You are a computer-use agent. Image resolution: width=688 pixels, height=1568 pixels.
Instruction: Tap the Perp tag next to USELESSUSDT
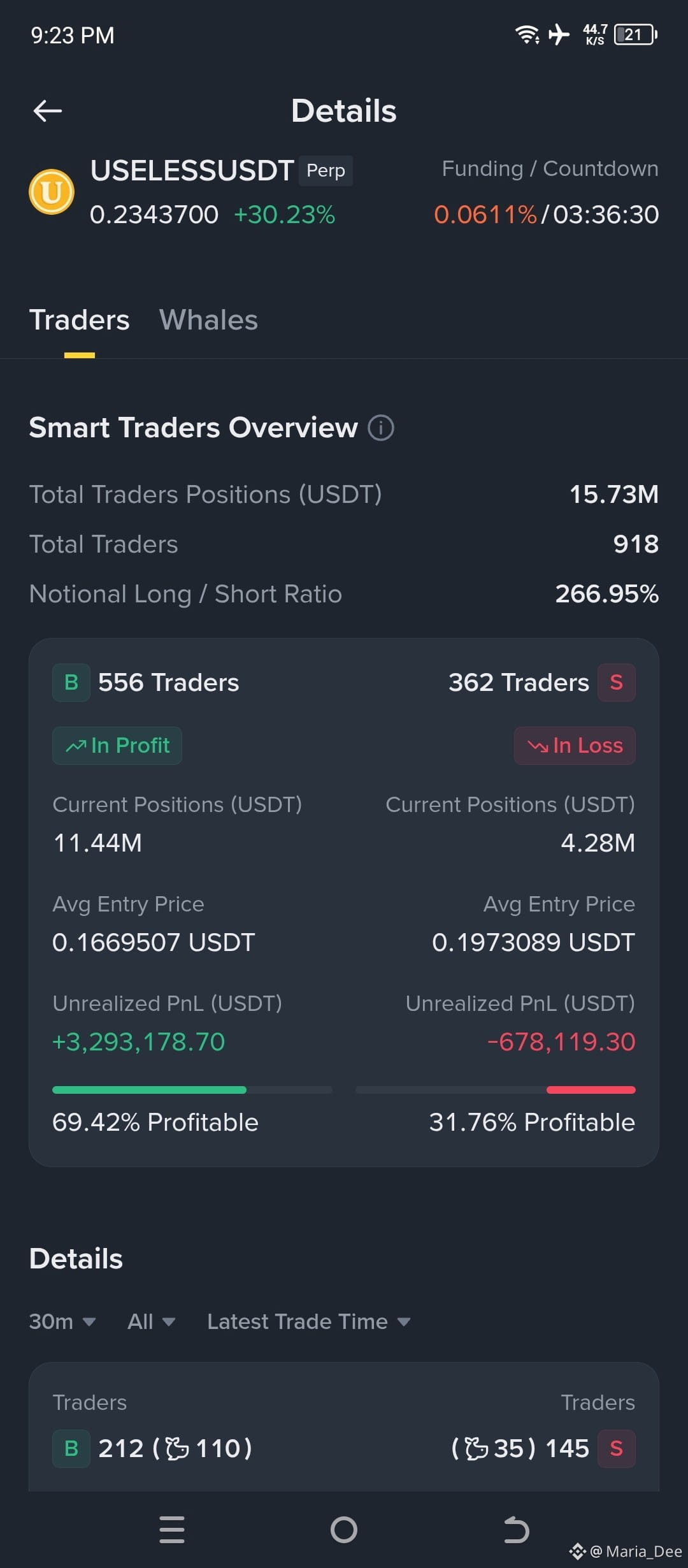coord(326,171)
